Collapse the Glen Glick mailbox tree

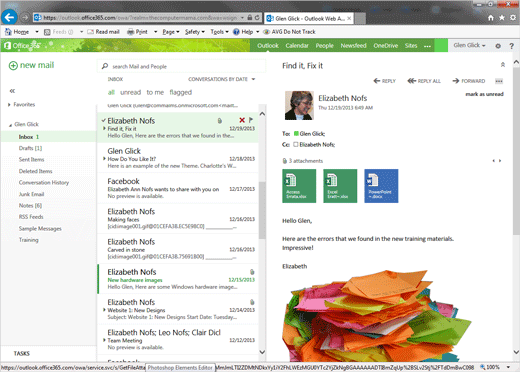[10, 125]
